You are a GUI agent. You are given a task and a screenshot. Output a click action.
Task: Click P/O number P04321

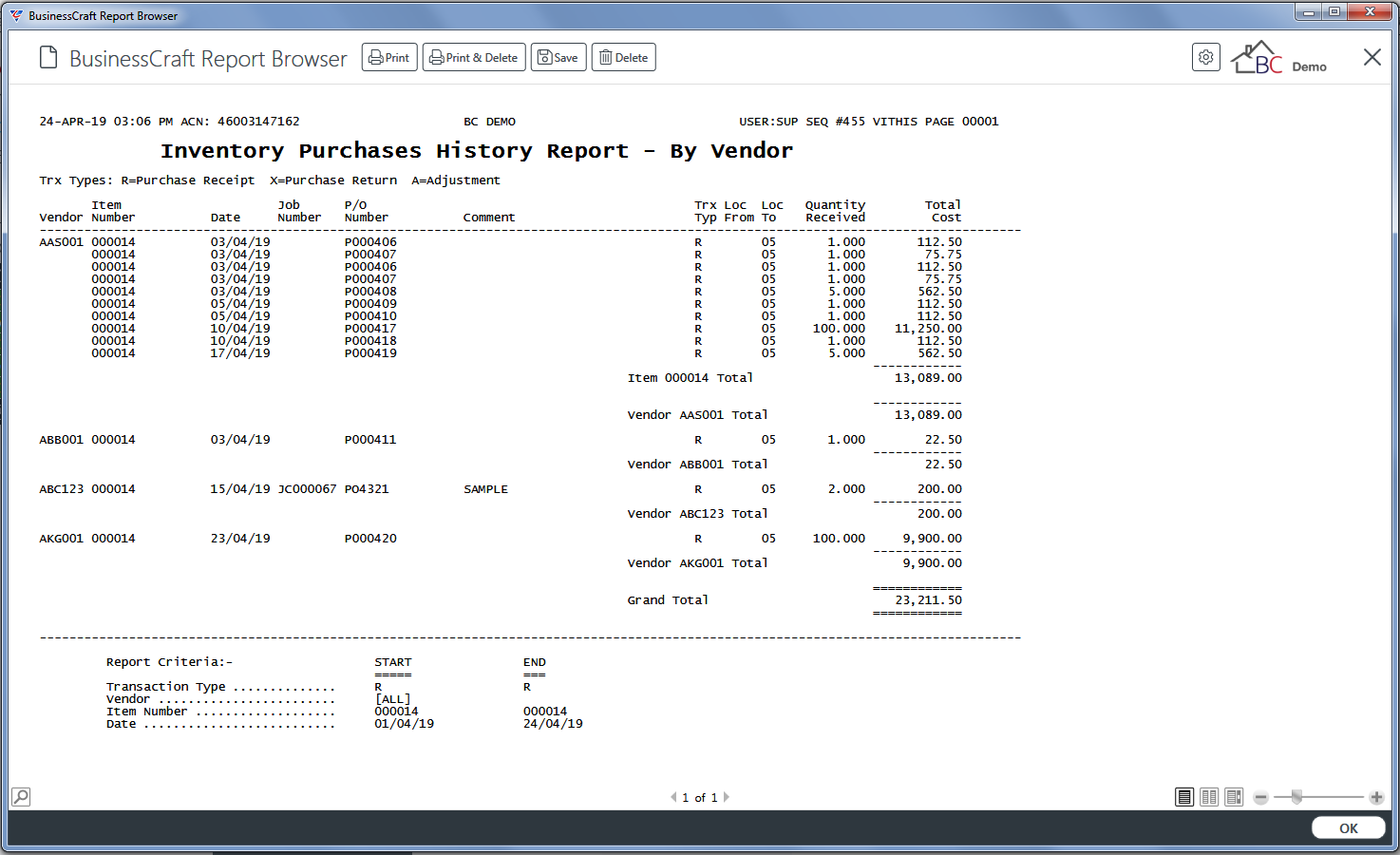coord(367,489)
